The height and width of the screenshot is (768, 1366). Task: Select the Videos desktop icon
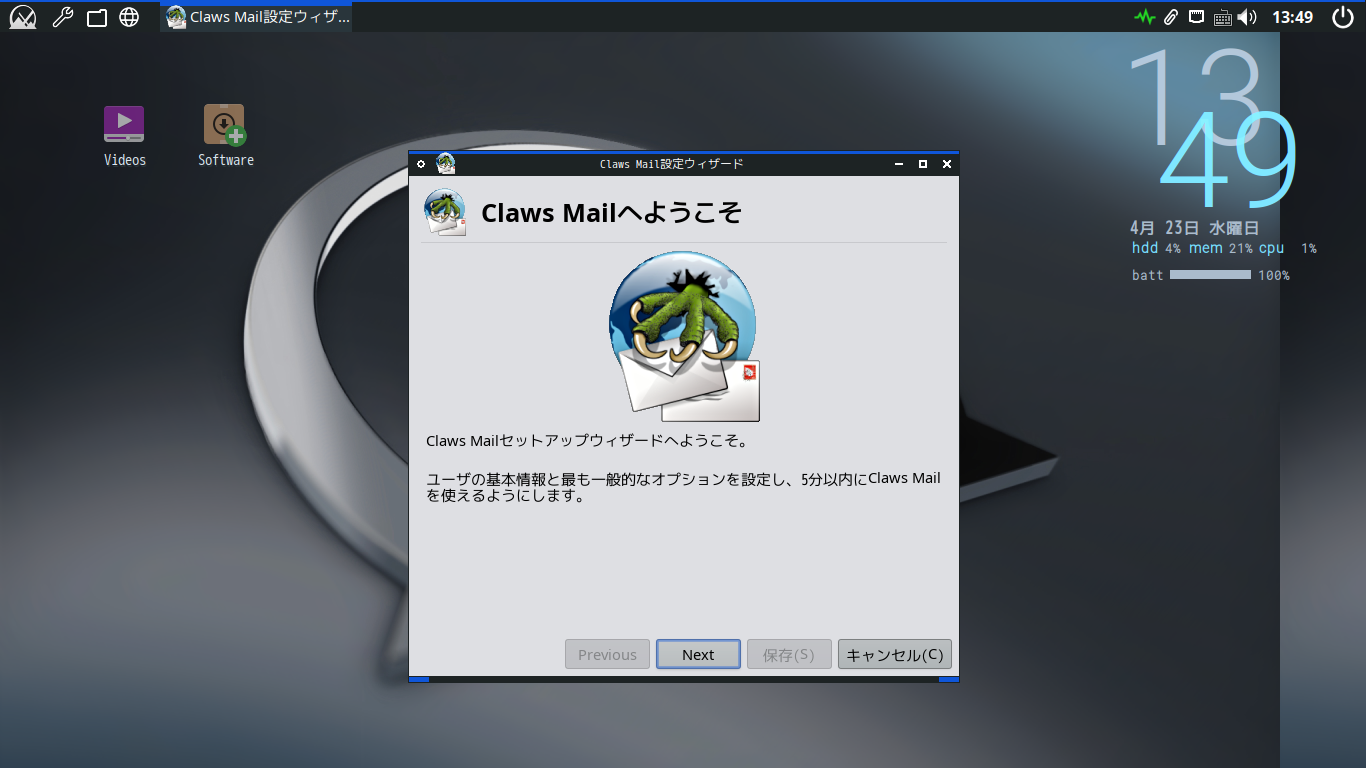[x=124, y=136]
